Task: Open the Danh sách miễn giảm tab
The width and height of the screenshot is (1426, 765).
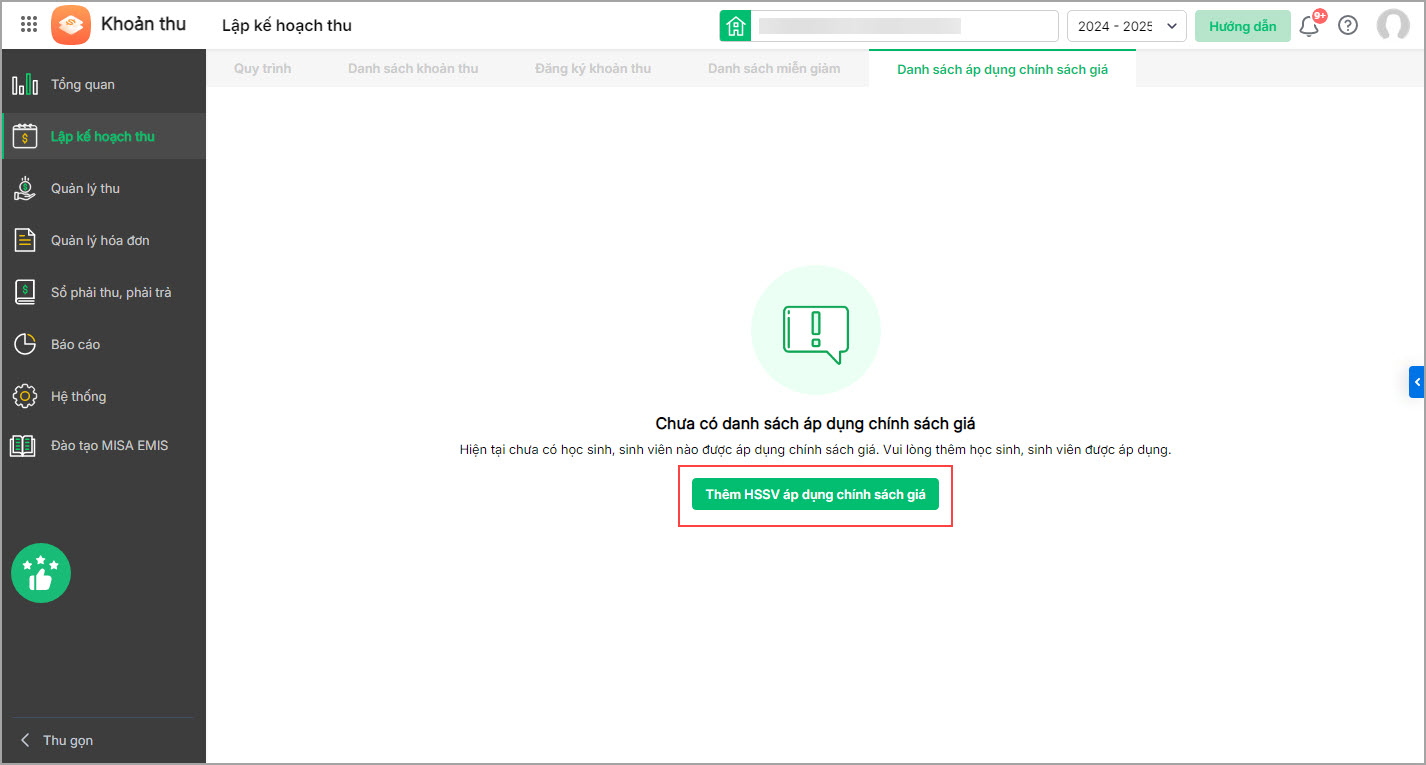Action: (x=774, y=69)
